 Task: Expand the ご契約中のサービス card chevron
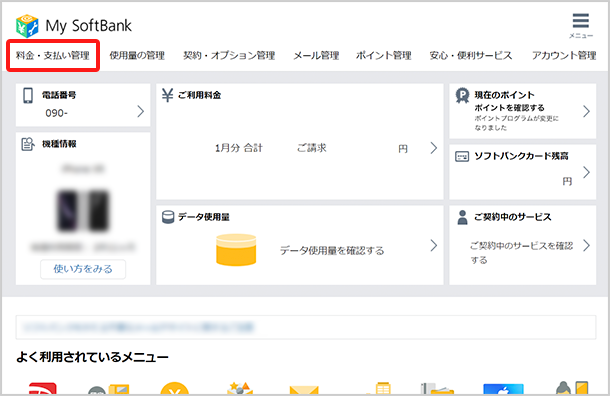coord(586,245)
